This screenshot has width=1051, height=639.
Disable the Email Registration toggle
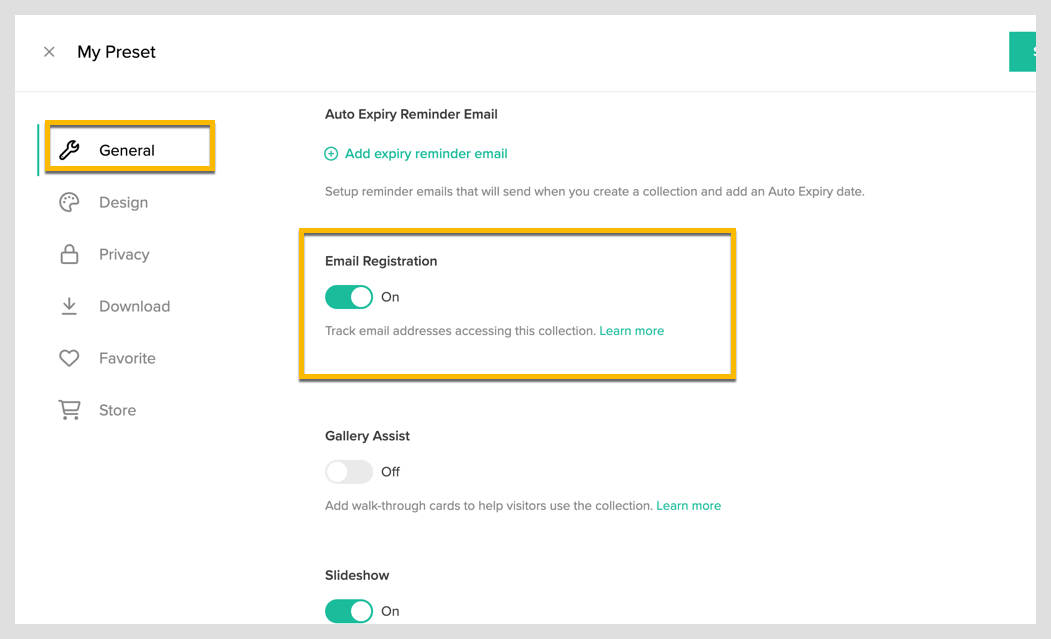349,297
